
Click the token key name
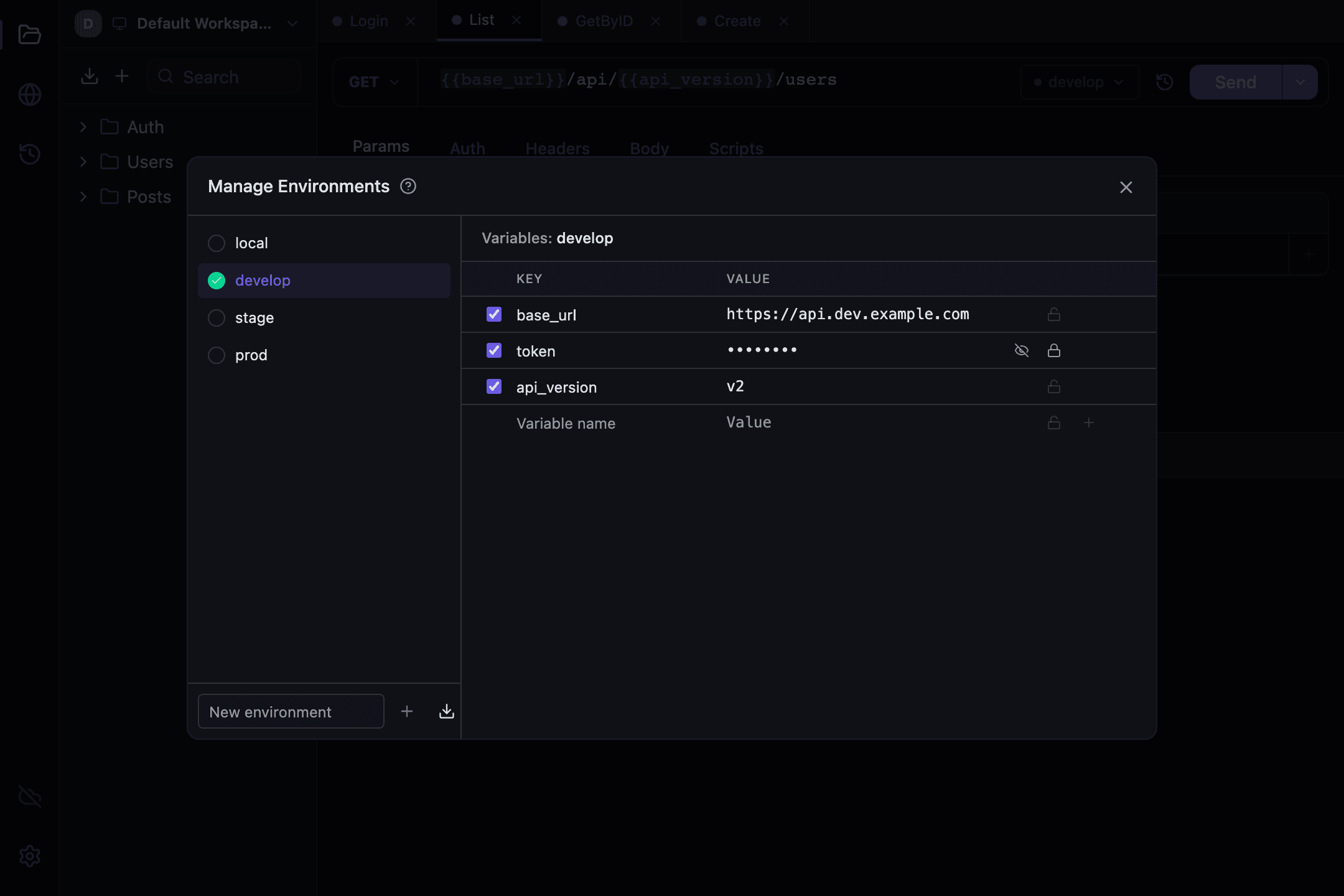(x=536, y=352)
